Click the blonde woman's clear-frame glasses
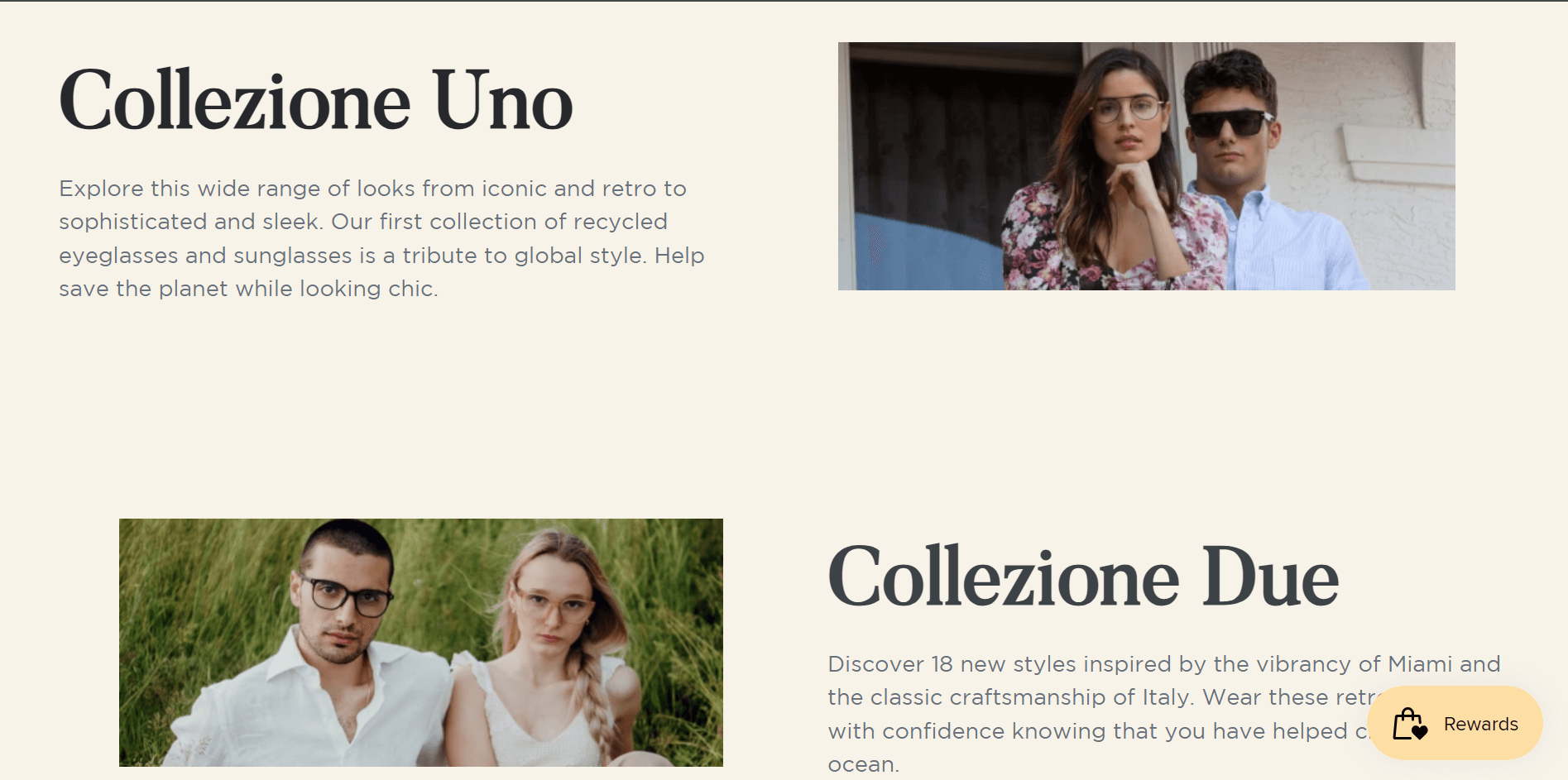Screen dimensions: 1568x780 (551, 605)
